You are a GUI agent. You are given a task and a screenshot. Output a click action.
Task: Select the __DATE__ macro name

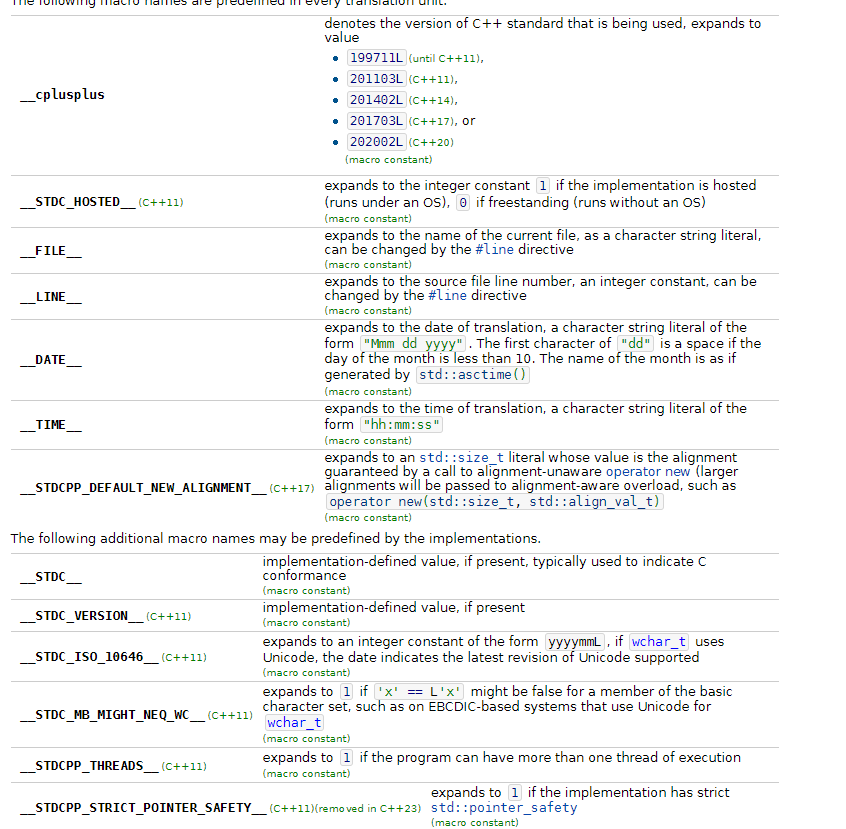(x=51, y=360)
